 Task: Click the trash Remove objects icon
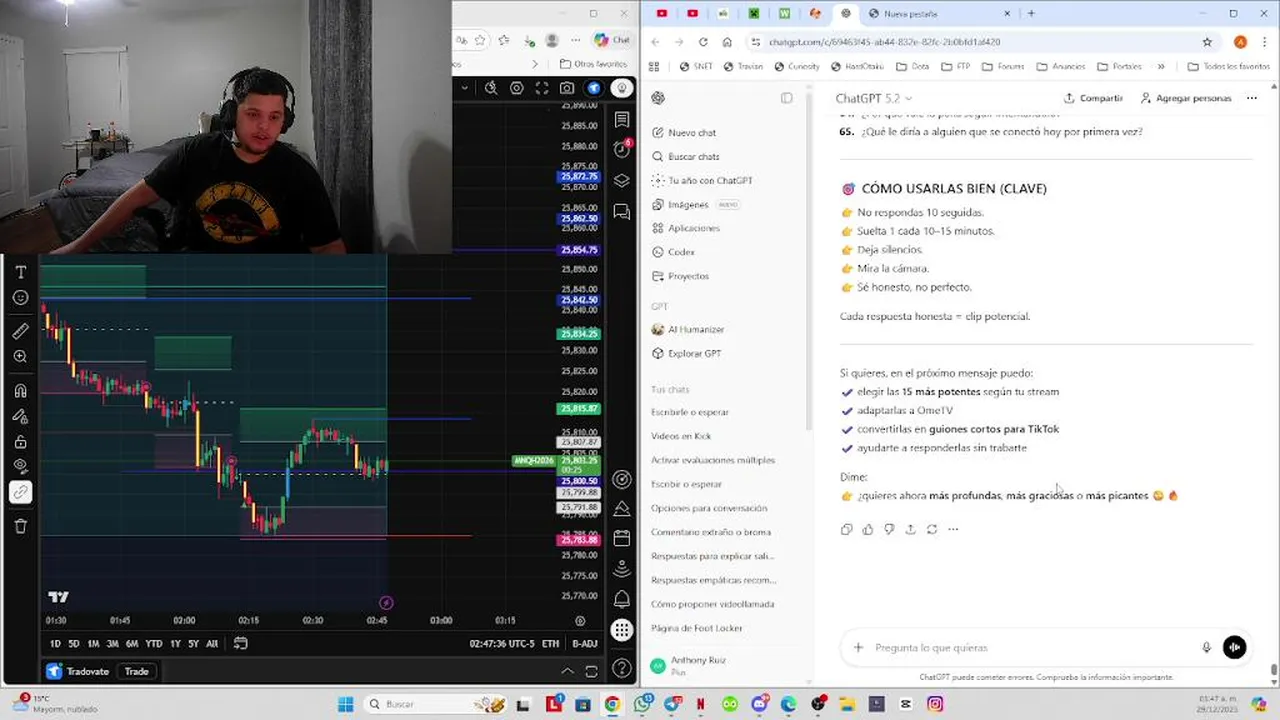(20, 526)
